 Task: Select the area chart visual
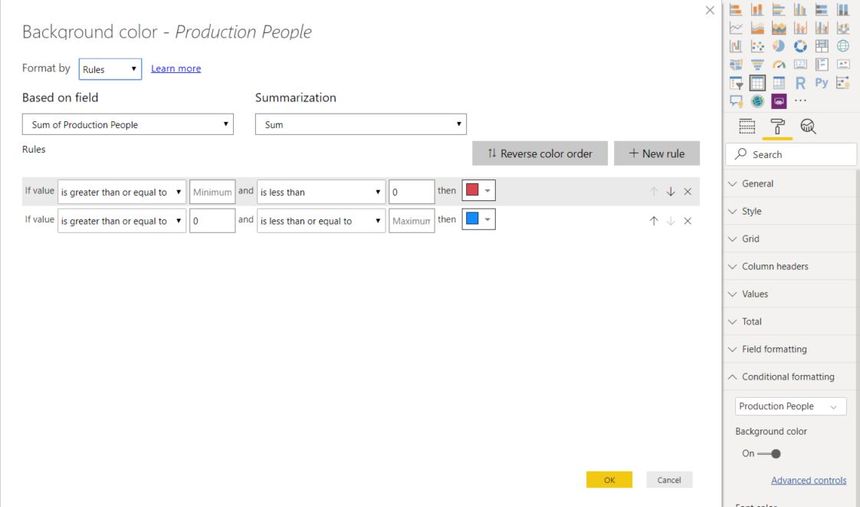tap(757, 27)
